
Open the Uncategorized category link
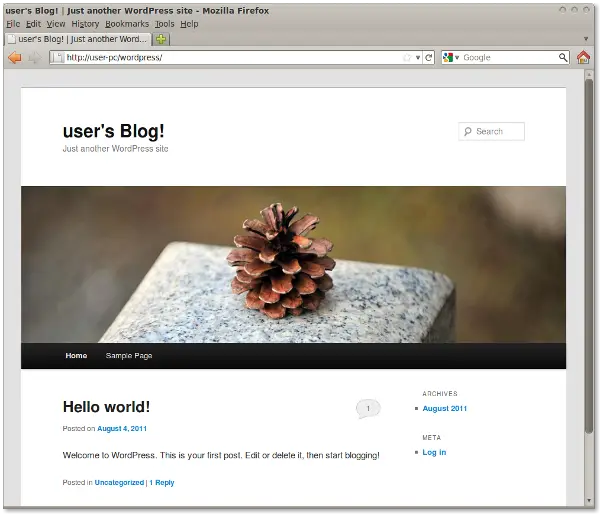[x=119, y=483]
